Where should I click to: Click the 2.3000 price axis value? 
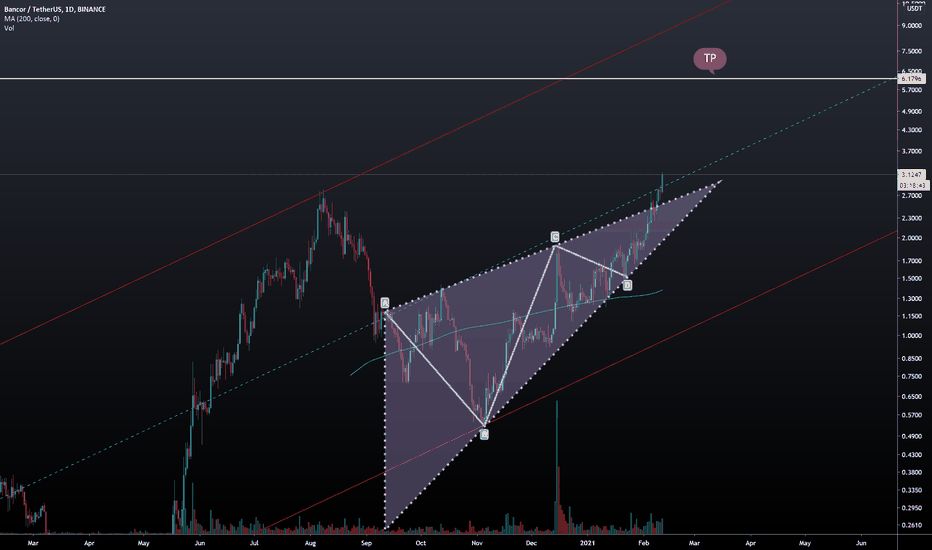click(911, 218)
